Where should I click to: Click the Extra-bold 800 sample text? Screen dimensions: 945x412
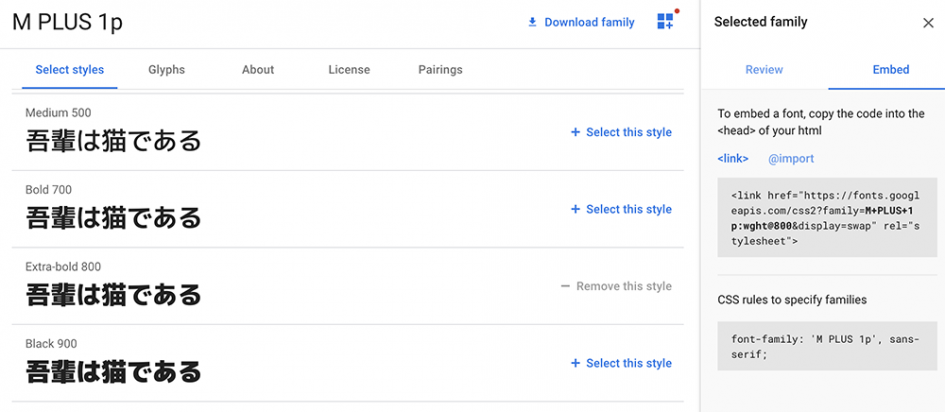tap(113, 295)
